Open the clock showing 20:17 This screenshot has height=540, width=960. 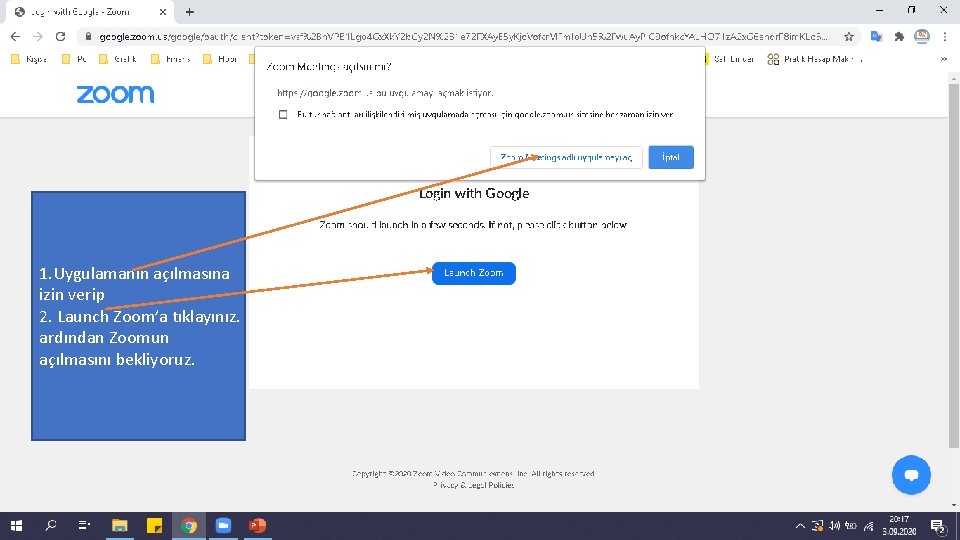click(899, 525)
